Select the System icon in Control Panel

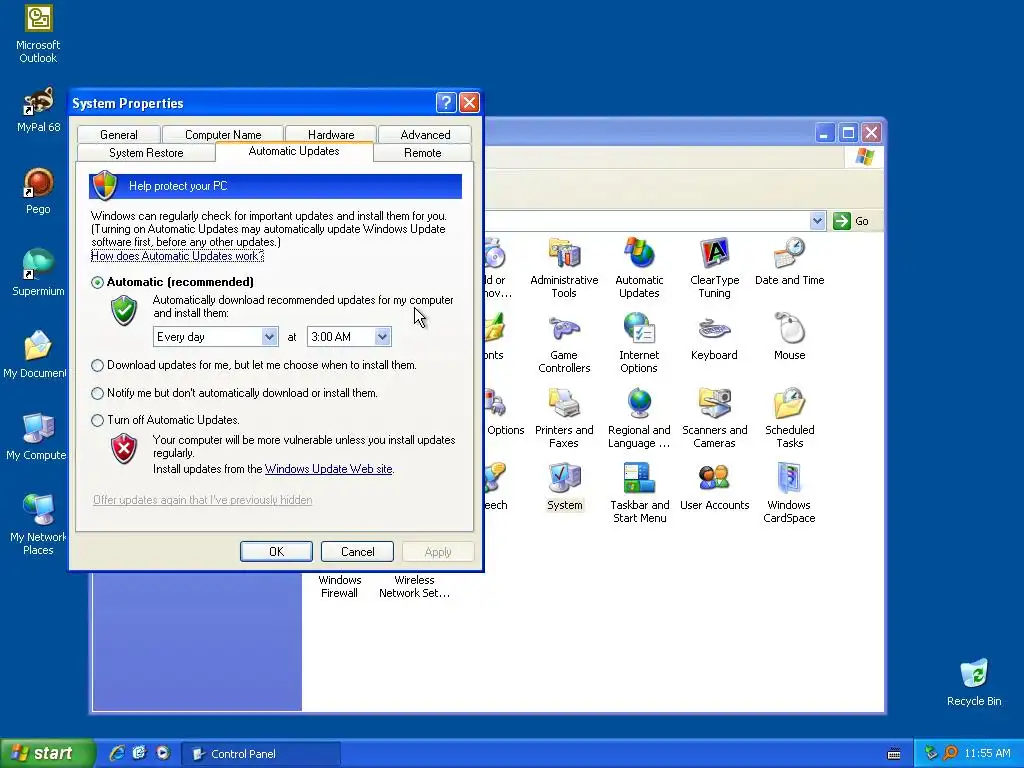click(564, 487)
